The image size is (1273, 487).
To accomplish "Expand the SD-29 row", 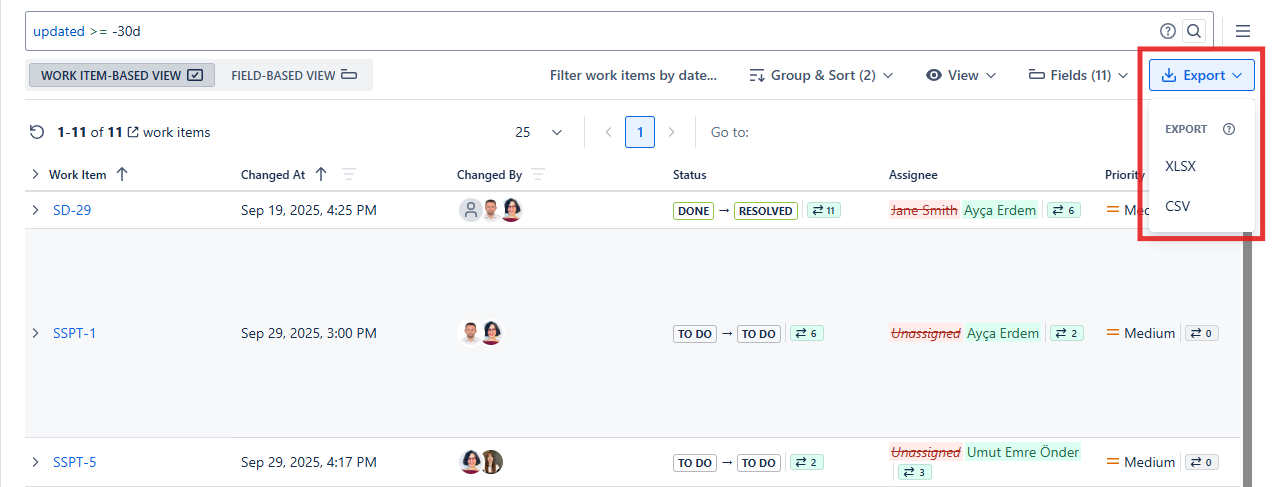I will tap(35, 210).
